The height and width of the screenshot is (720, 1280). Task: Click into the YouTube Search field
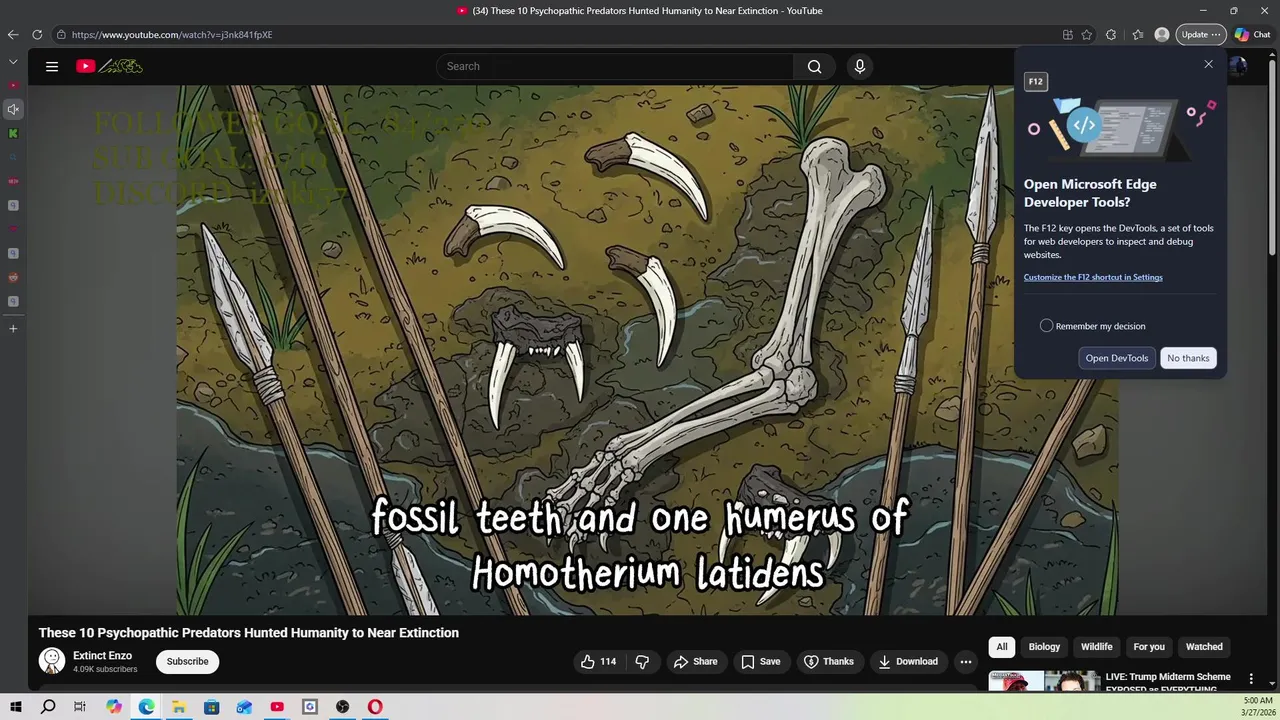click(615, 67)
